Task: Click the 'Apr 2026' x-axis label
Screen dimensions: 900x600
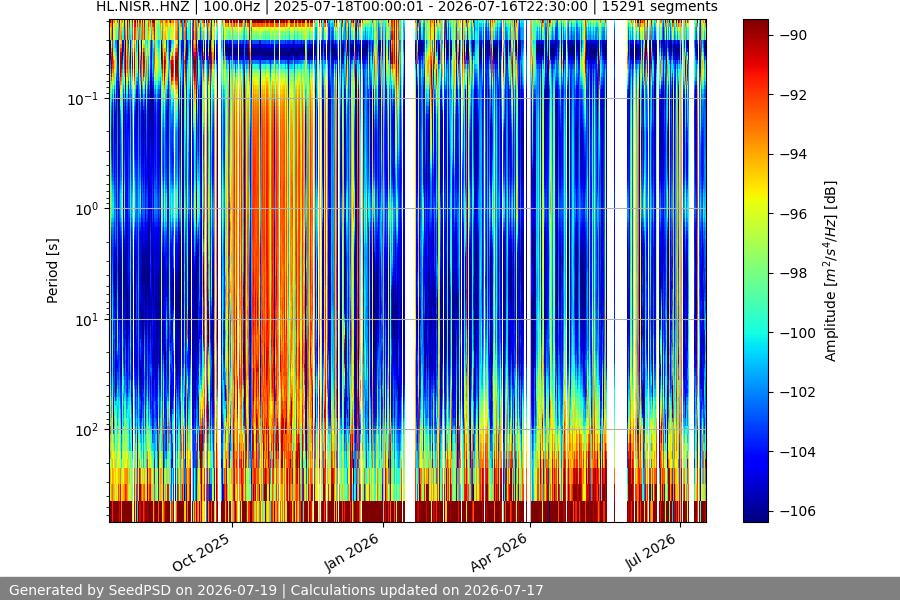Action: [498, 552]
